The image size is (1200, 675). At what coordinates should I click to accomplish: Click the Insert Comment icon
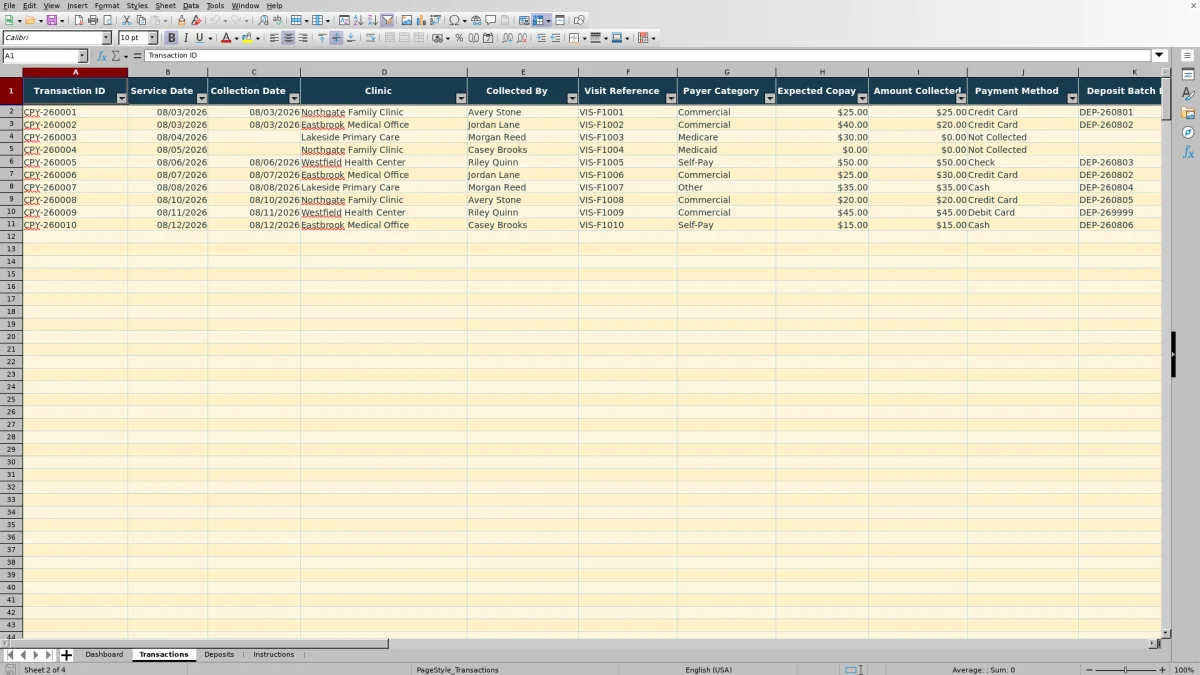[491, 20]
